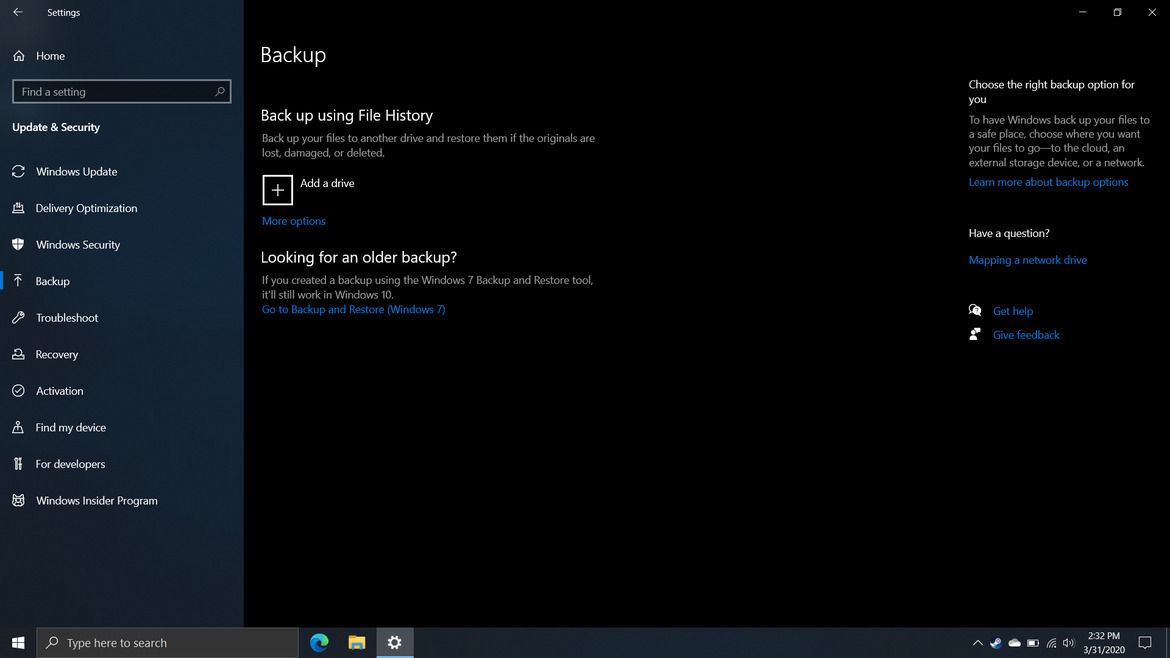Open the Action Center notifications
Screen dimensions: 1170x658
(1145, 642)
